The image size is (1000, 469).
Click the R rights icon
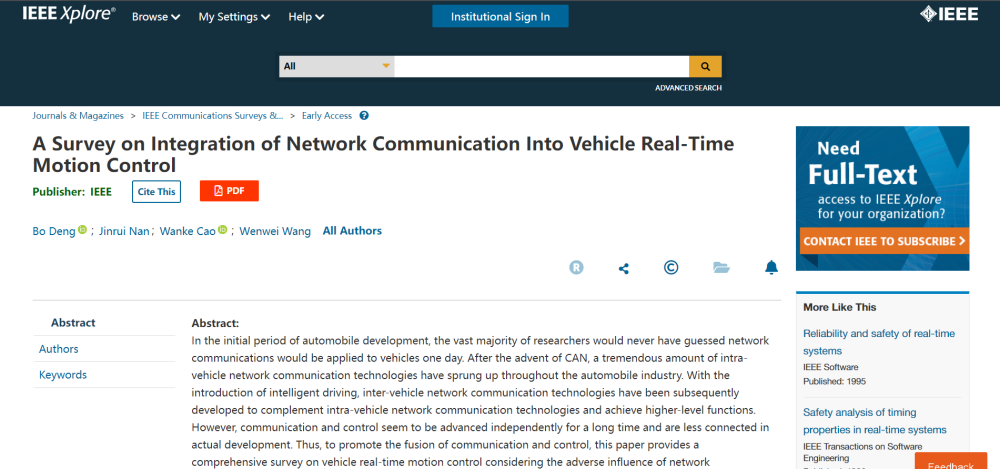click(x=576, y=267)
